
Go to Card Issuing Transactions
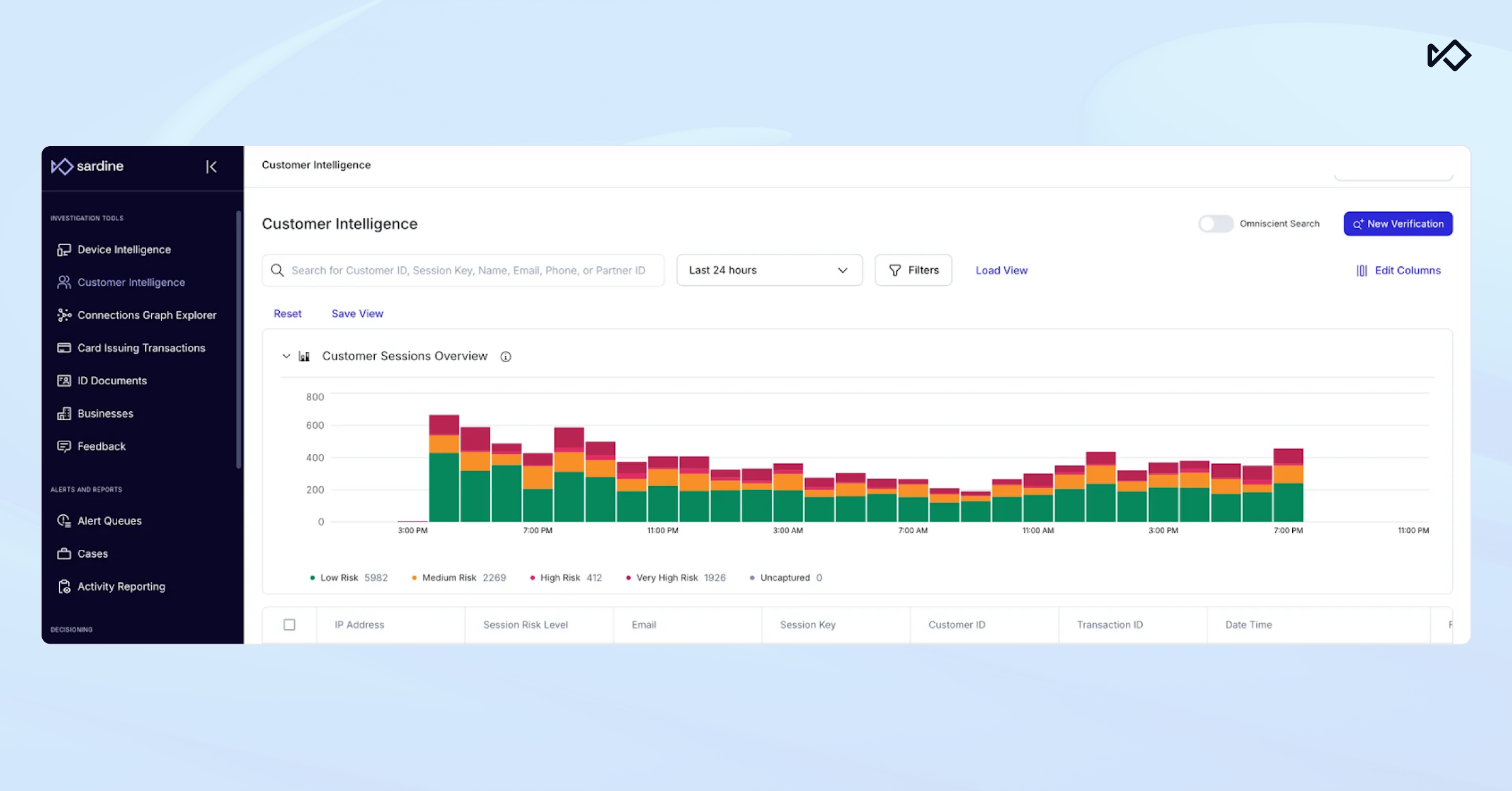(140, 348)
